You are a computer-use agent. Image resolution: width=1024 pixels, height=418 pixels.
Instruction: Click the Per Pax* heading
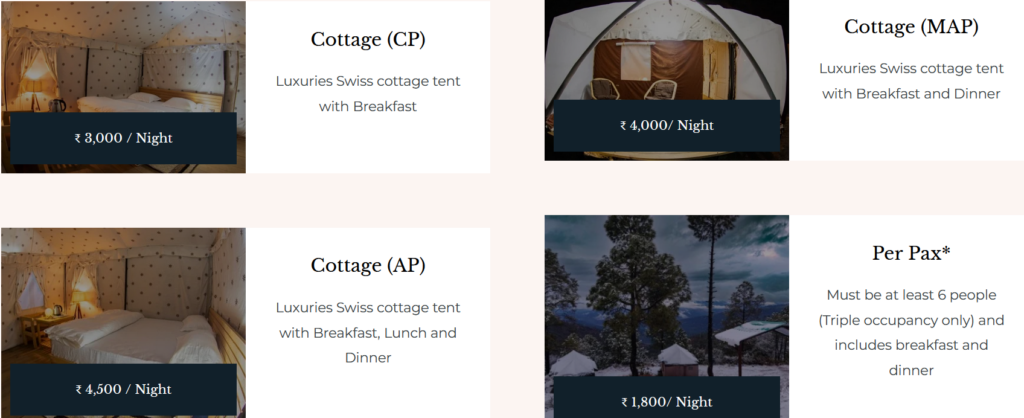[910, 253]
